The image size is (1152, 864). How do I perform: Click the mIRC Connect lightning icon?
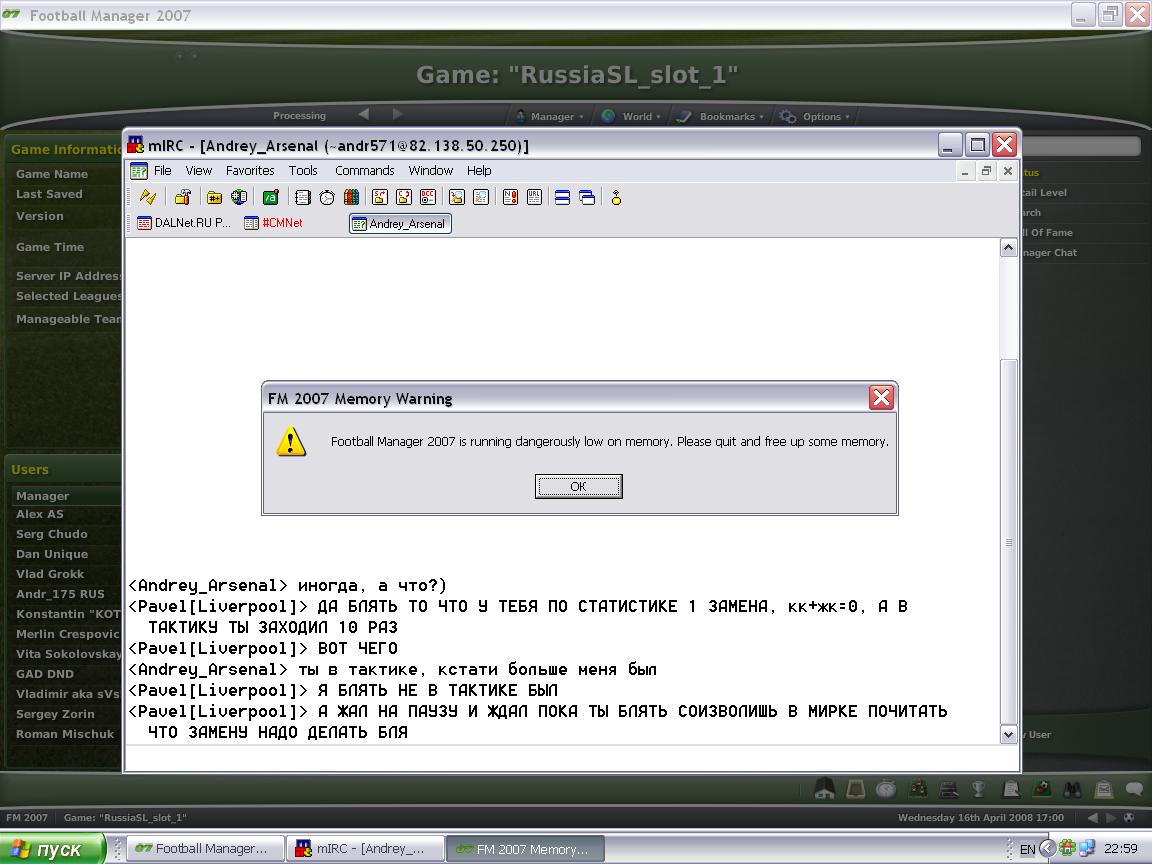(148, 198)
